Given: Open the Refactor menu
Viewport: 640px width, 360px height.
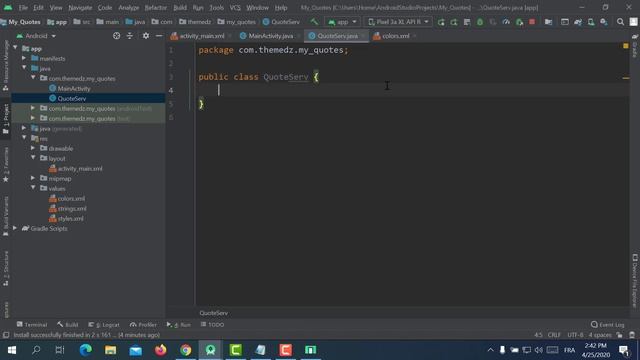Looking at the screenshot, I should [x=156, y=8].
